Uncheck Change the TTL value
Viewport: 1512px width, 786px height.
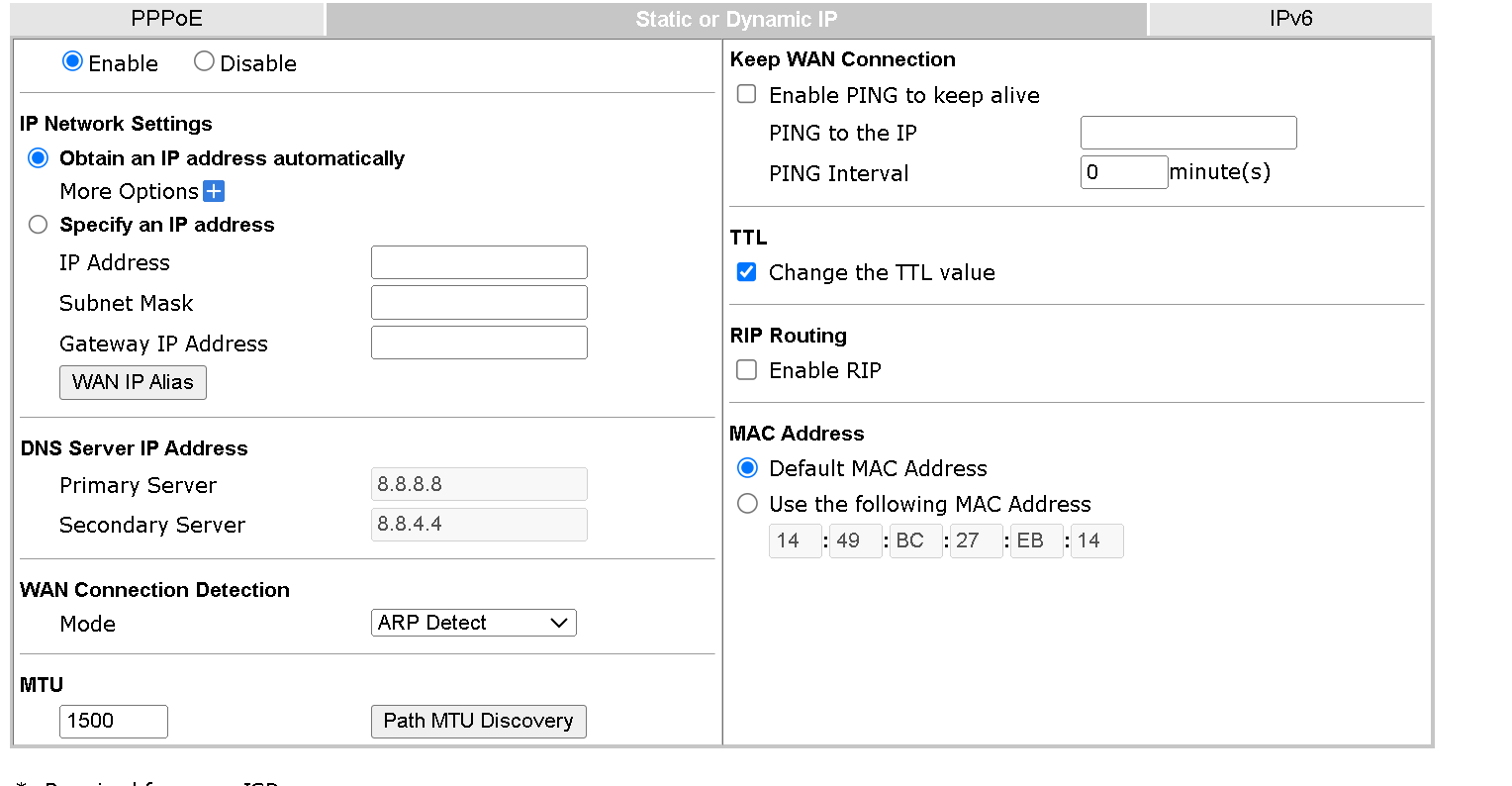[x=746, y=271]
